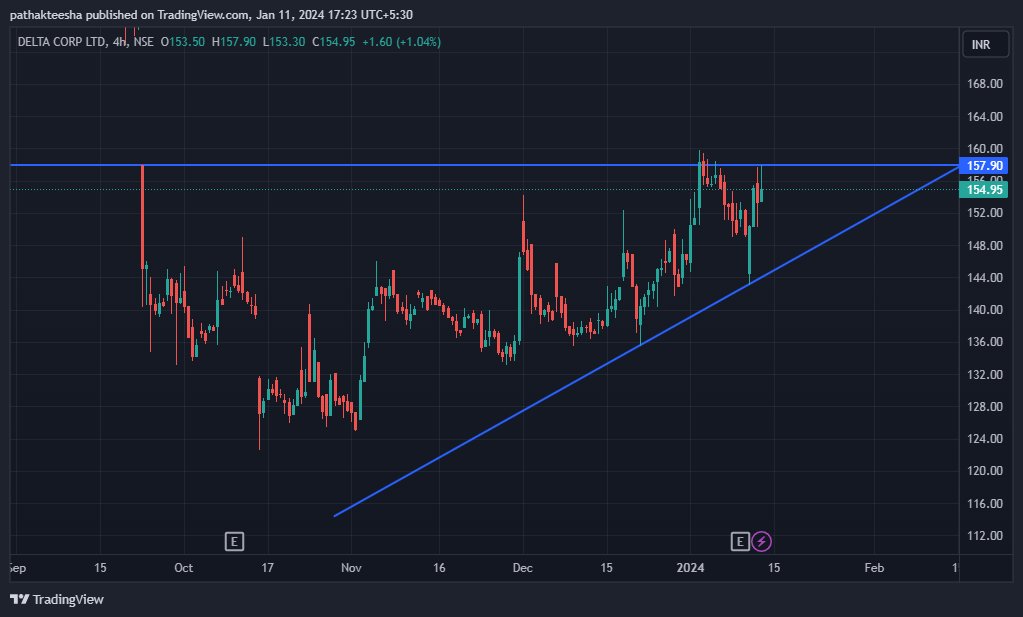Viewport: 1023px width, 617px height.
Task: Click the open value O153.50 in the legend
Action: (x=183, y=42)
